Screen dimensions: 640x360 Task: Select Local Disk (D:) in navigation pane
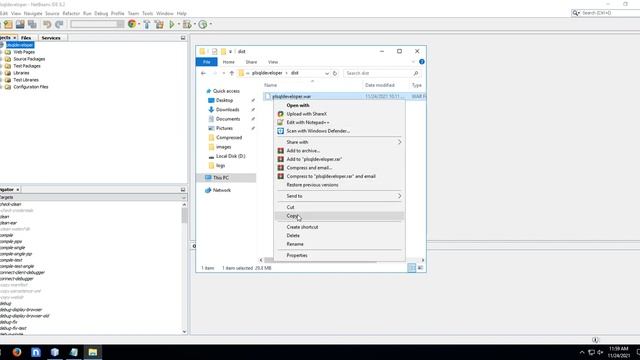pyautogui.click(x=230, y=156)
